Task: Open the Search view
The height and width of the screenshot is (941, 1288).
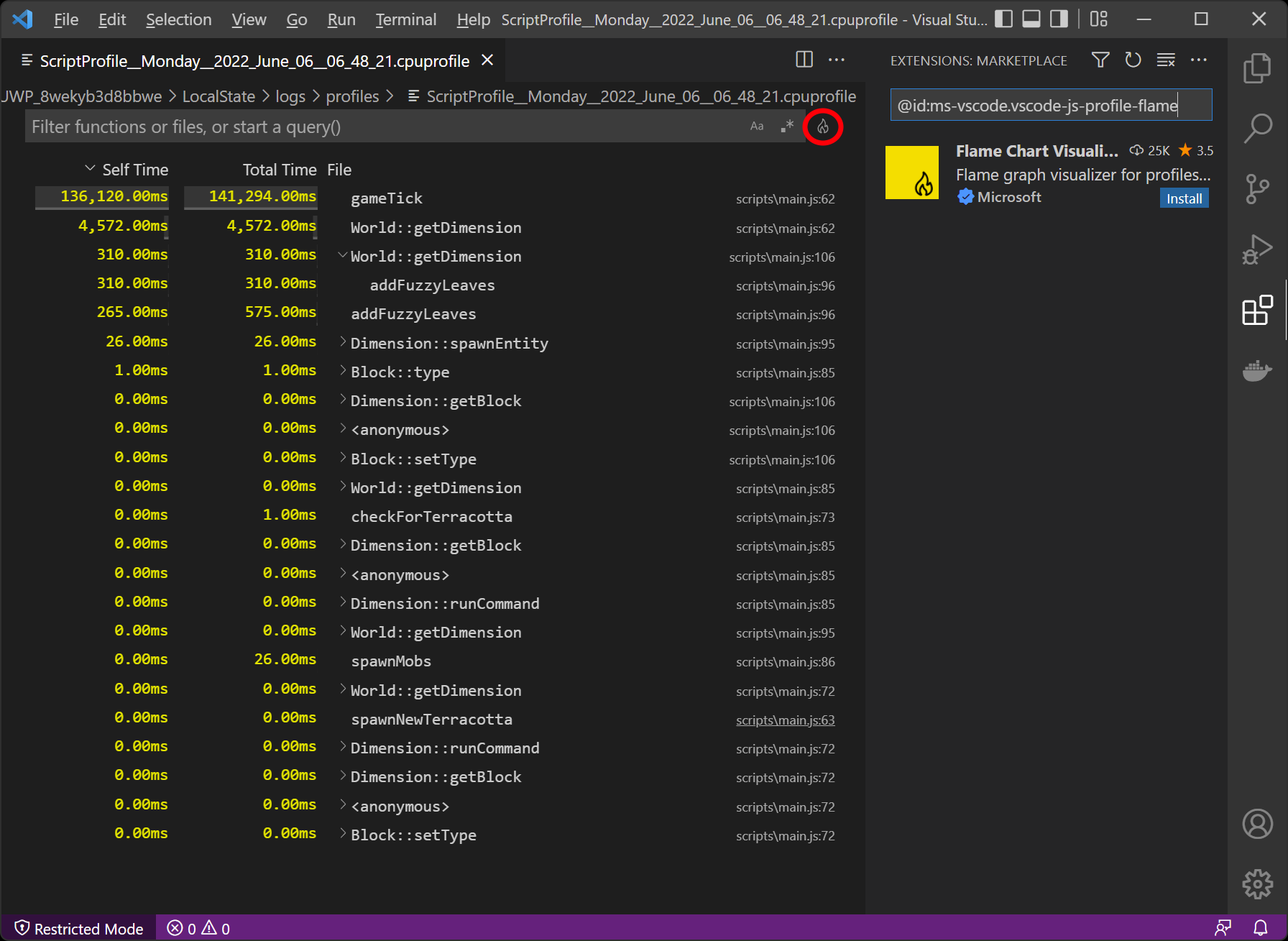Action: 1257,127
